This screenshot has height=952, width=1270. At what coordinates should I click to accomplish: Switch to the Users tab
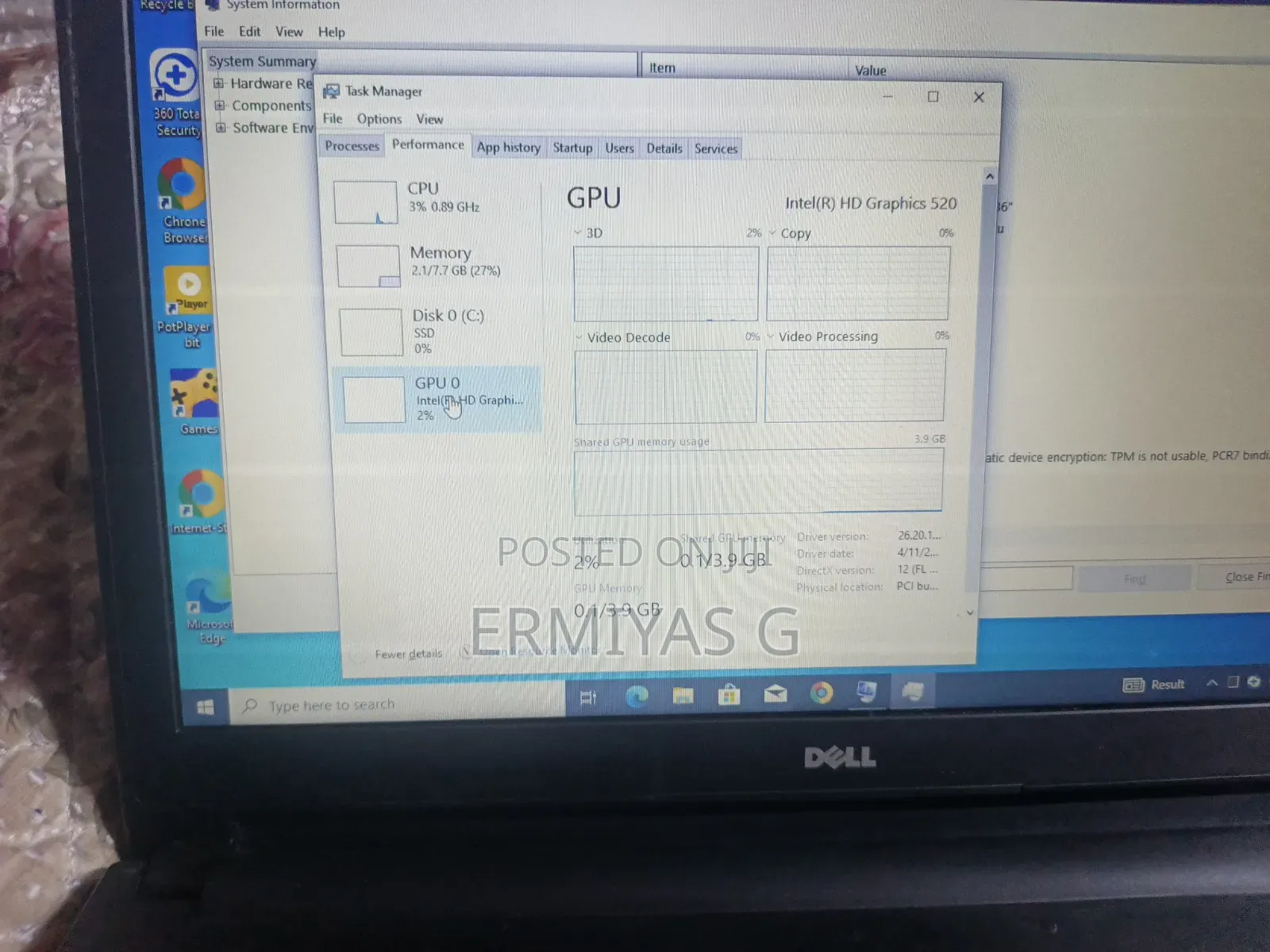coord(619,148)
